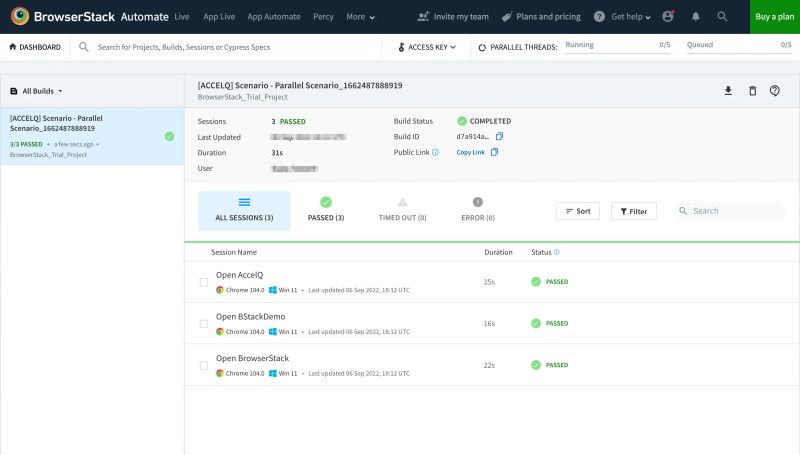Download the build report
Screen dimensions: 800x455
click(x=728, y=91)
